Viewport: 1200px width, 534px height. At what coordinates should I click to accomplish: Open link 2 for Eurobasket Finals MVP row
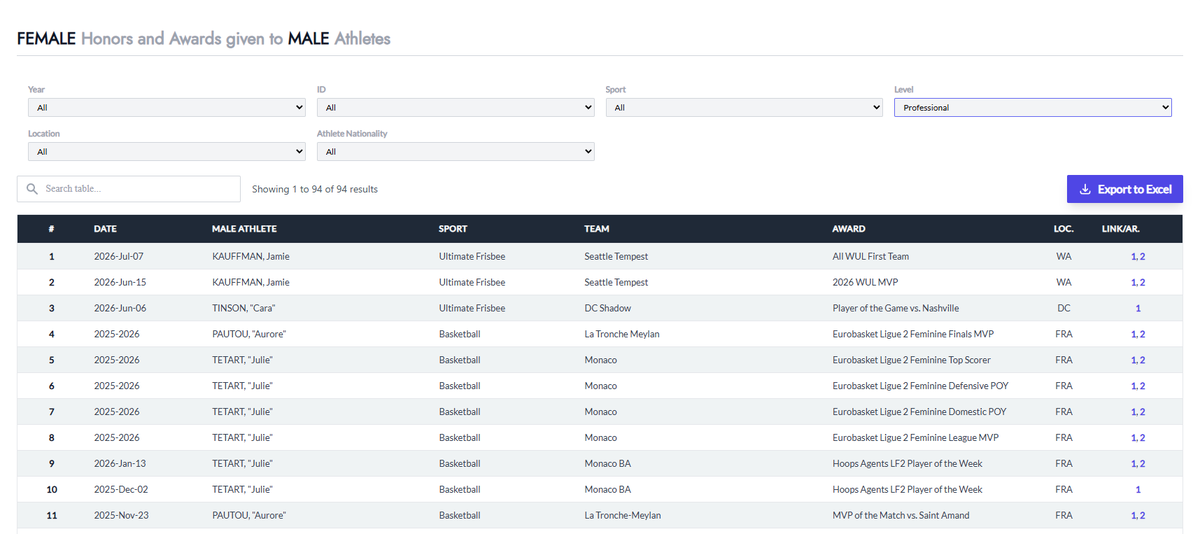click(1142, 334)
